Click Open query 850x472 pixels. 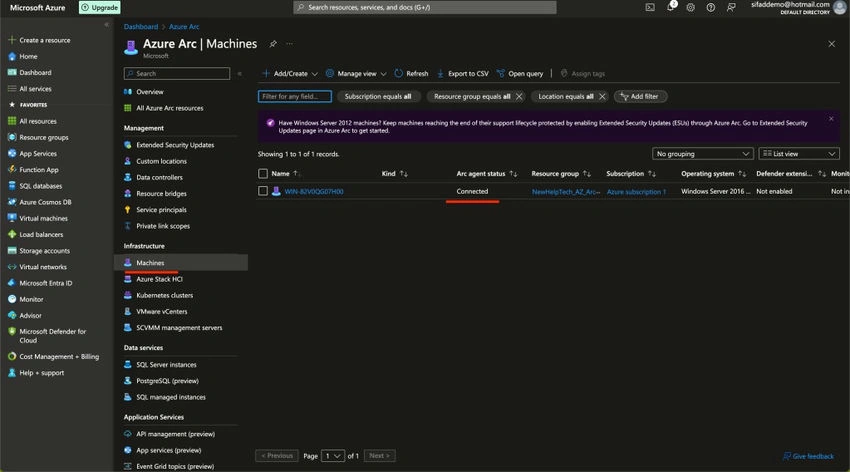click(x=520, y=74)
